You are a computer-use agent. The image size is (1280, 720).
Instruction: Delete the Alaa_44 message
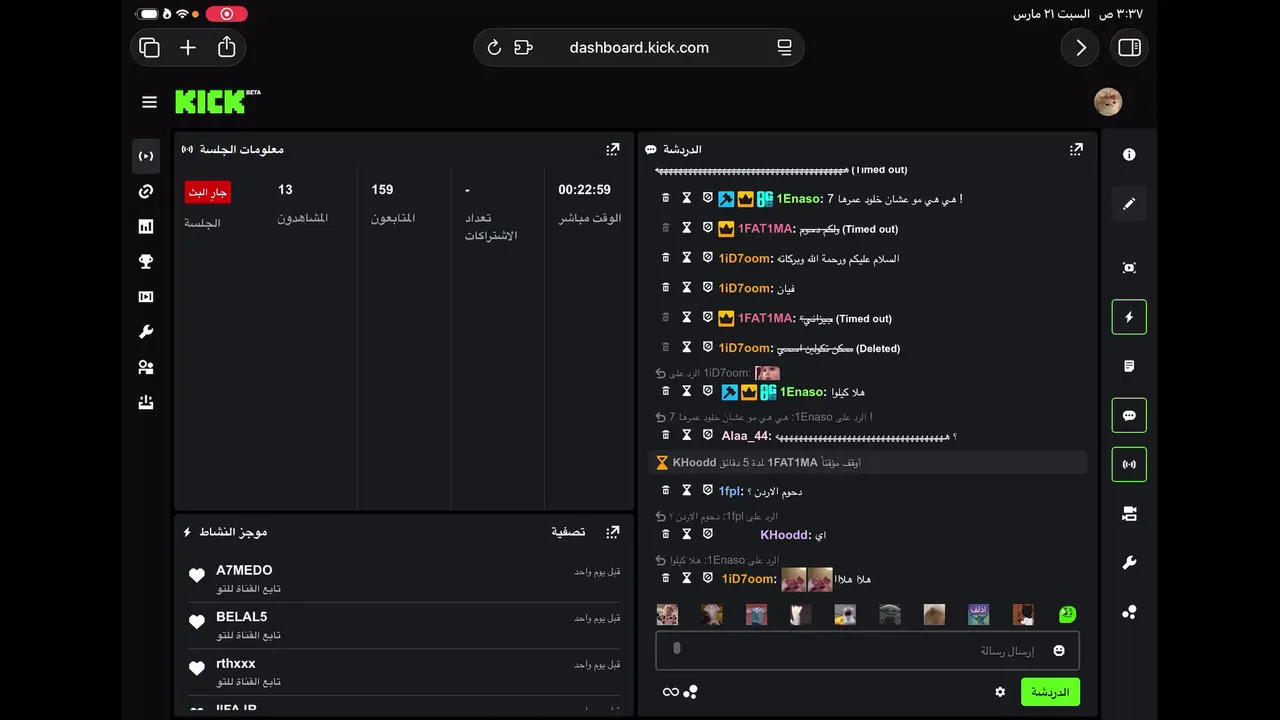tap(666, 435)
